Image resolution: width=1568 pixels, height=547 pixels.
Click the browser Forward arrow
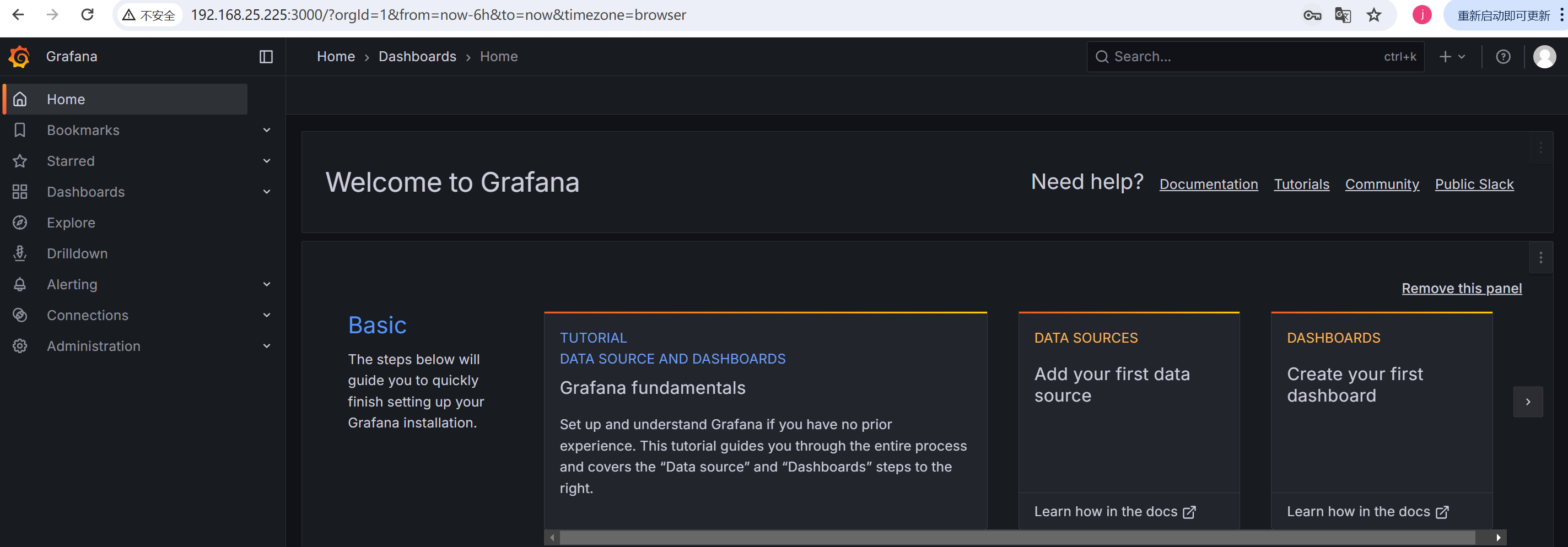(x=53, y=15)
